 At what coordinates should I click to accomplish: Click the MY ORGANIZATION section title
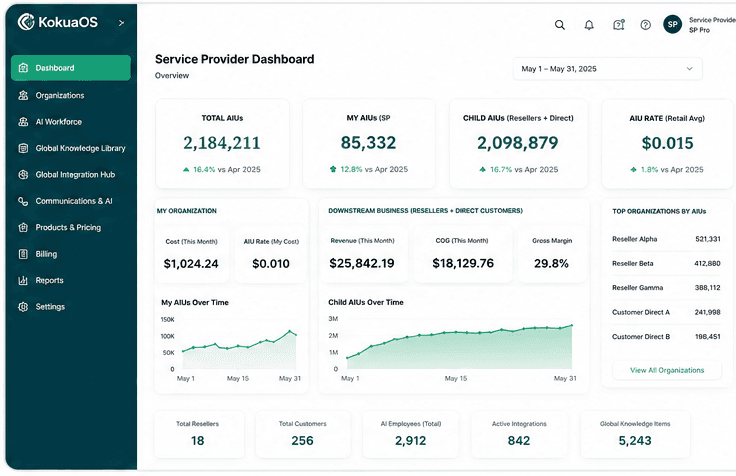pyautogui.click(x=187, y=211)
